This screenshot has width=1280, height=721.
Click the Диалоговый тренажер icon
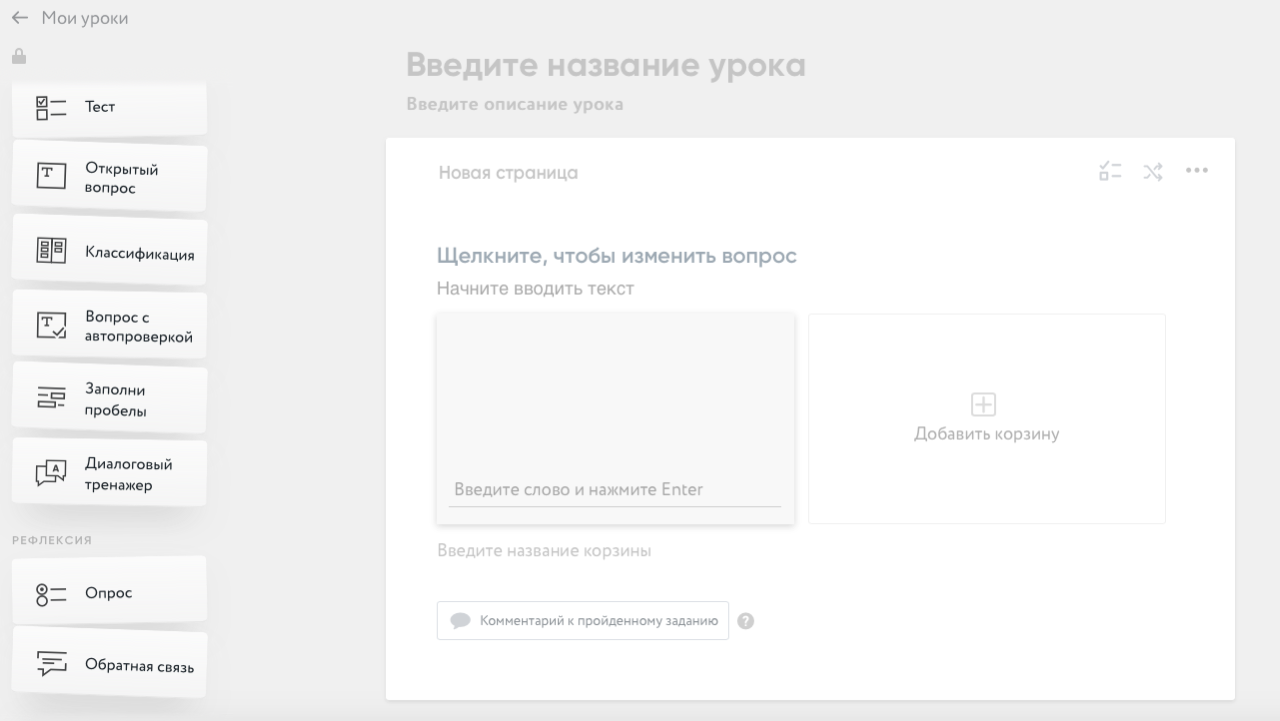pyautogui.click(x=51, y=473)
